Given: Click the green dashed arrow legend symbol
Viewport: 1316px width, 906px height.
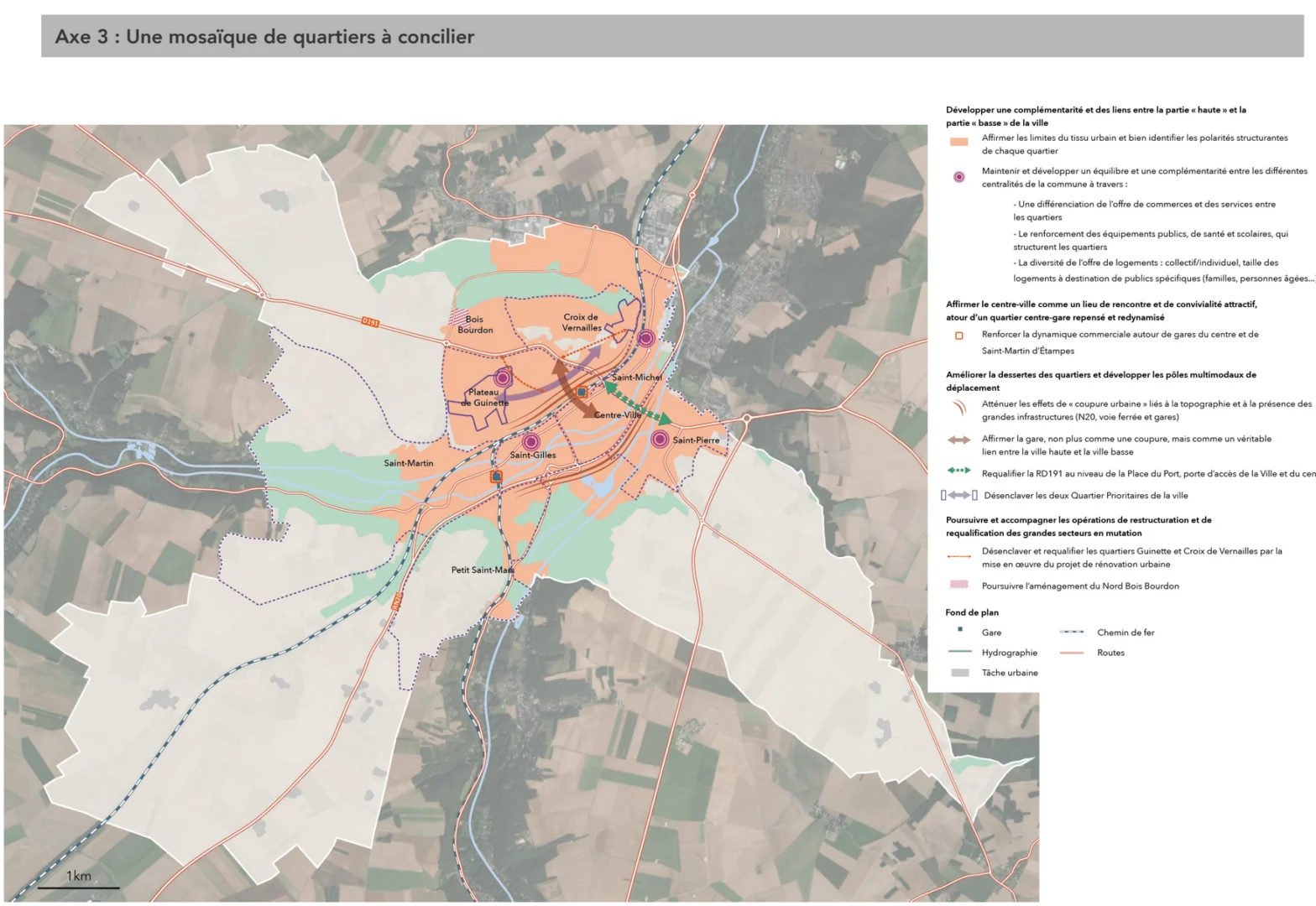Looking at the screenshot, I should pos(958,471).
